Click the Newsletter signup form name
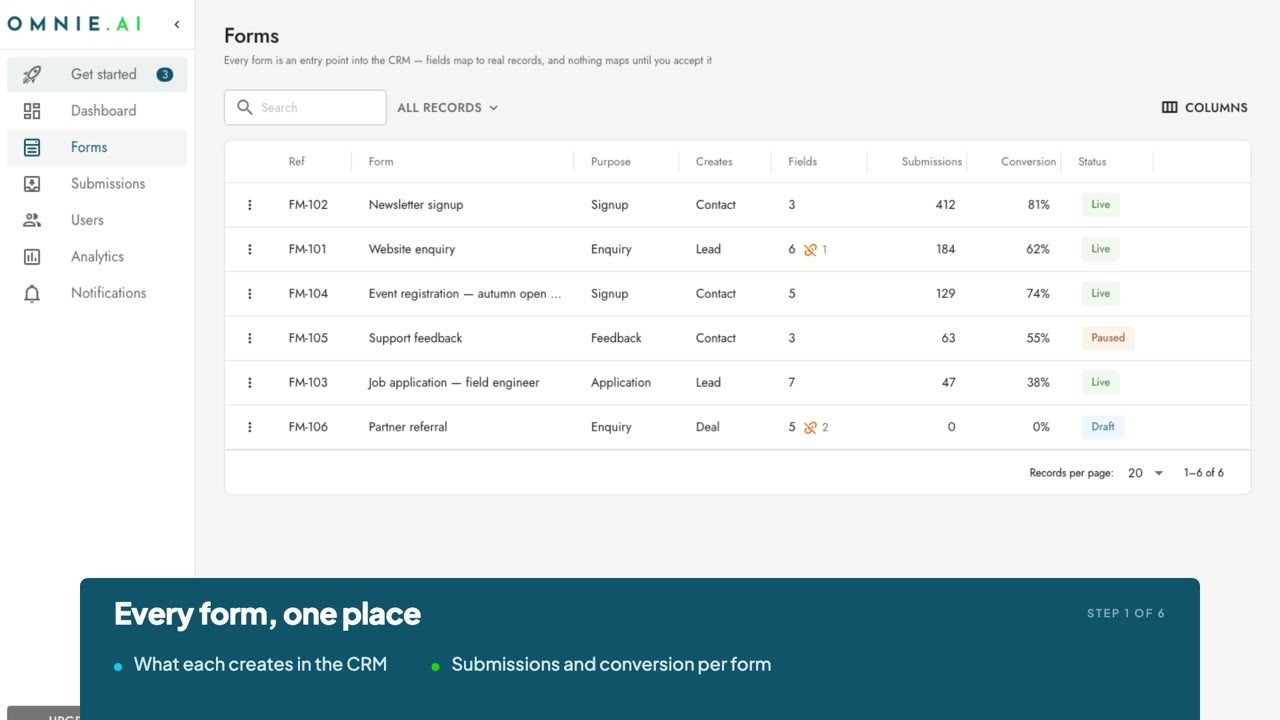1280x720 pixels. tap(416, 205)
